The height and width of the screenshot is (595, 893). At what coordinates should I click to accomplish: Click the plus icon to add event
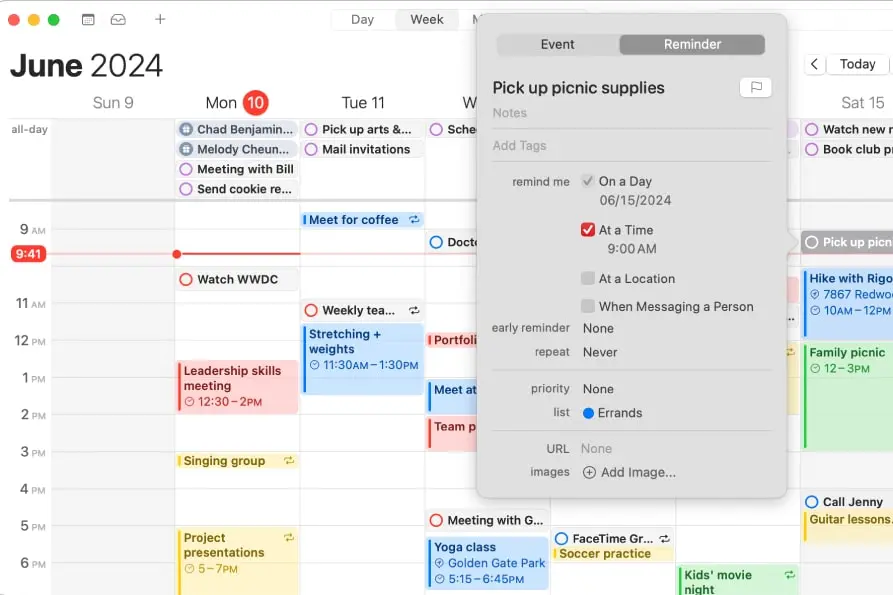[160, 19]
